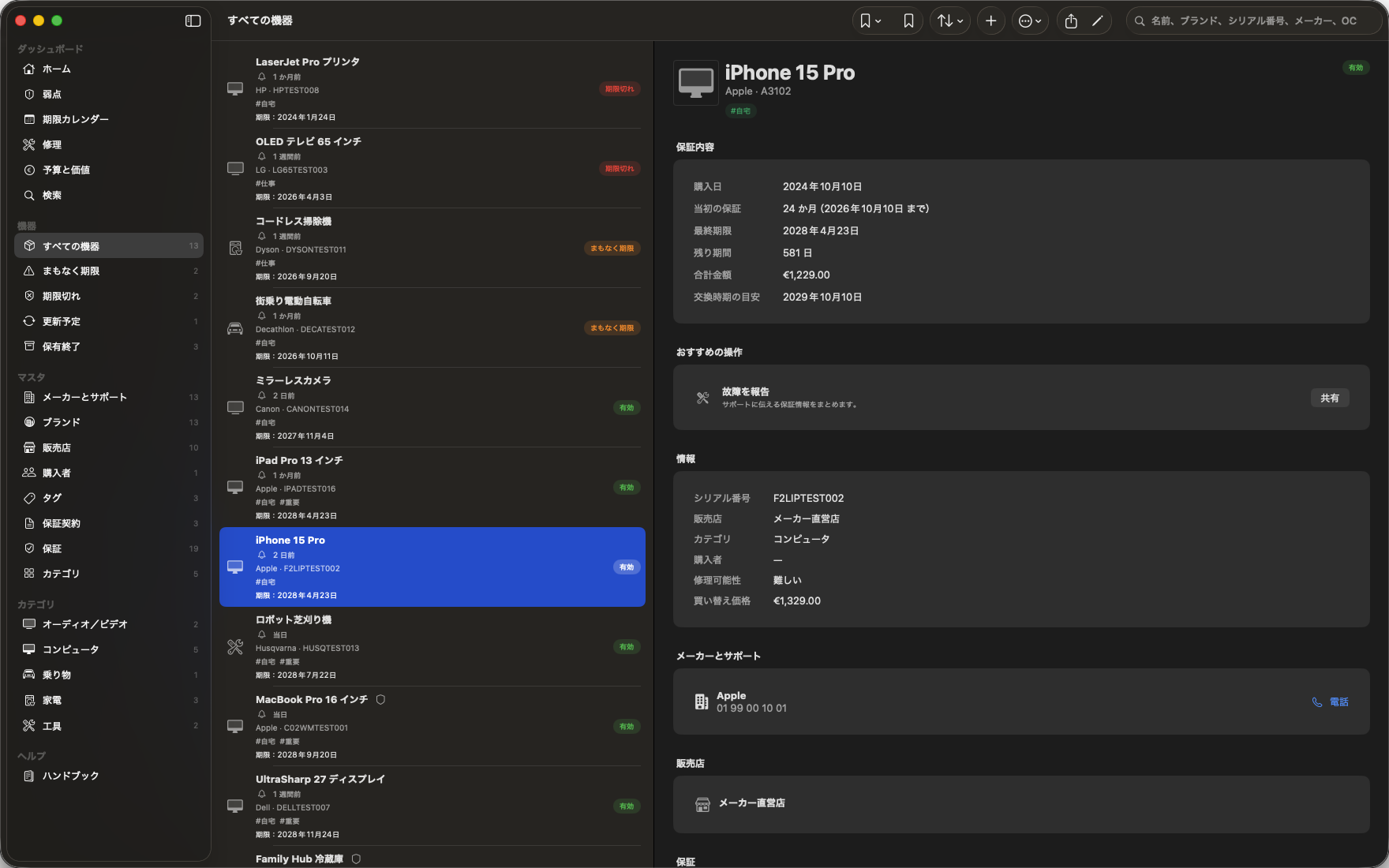Click the iPhone 15 Pro device thumbnail
The height and width of the screenshot is (868, 1389).
click(696, 83)
